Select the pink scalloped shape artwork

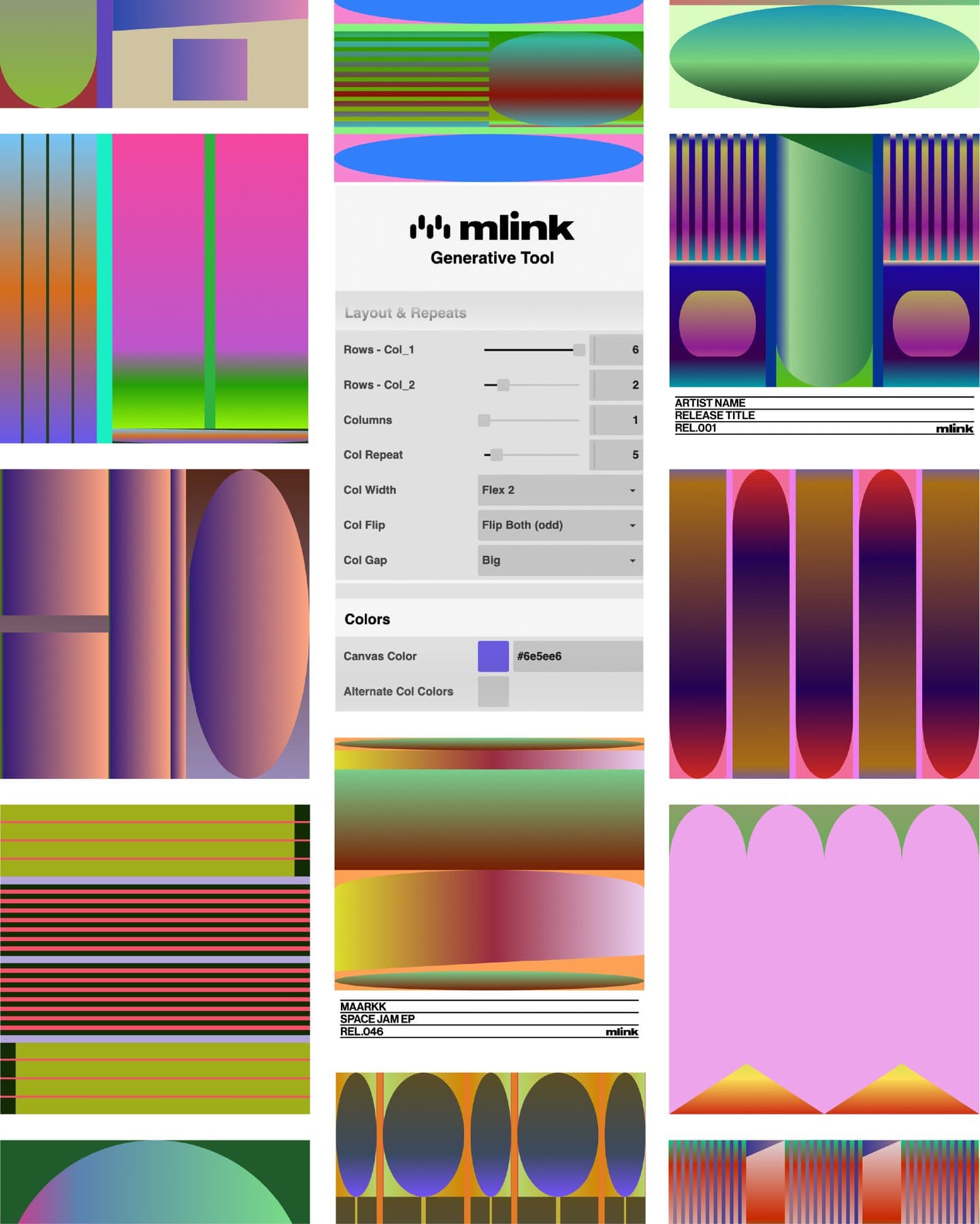pyautogui.click(x=824, y=959)
